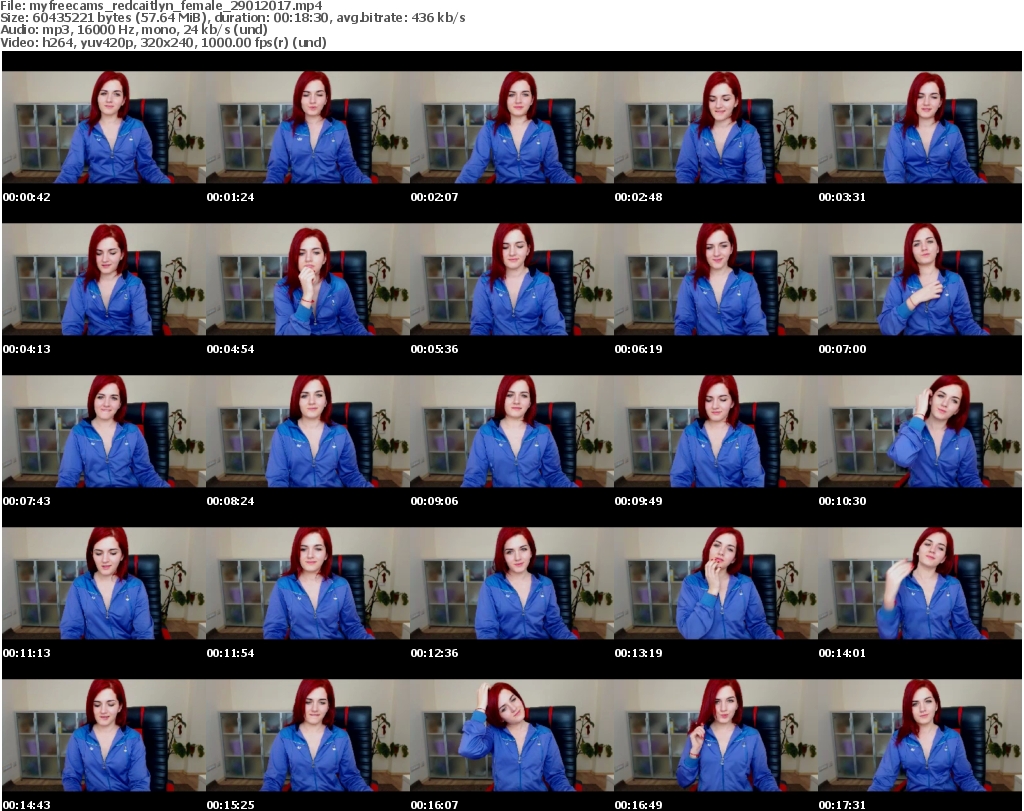Viewport: 1024px width, 811px height.
Task: Click the 00:05:36 timestamp label
Action: tap(434, 349)
